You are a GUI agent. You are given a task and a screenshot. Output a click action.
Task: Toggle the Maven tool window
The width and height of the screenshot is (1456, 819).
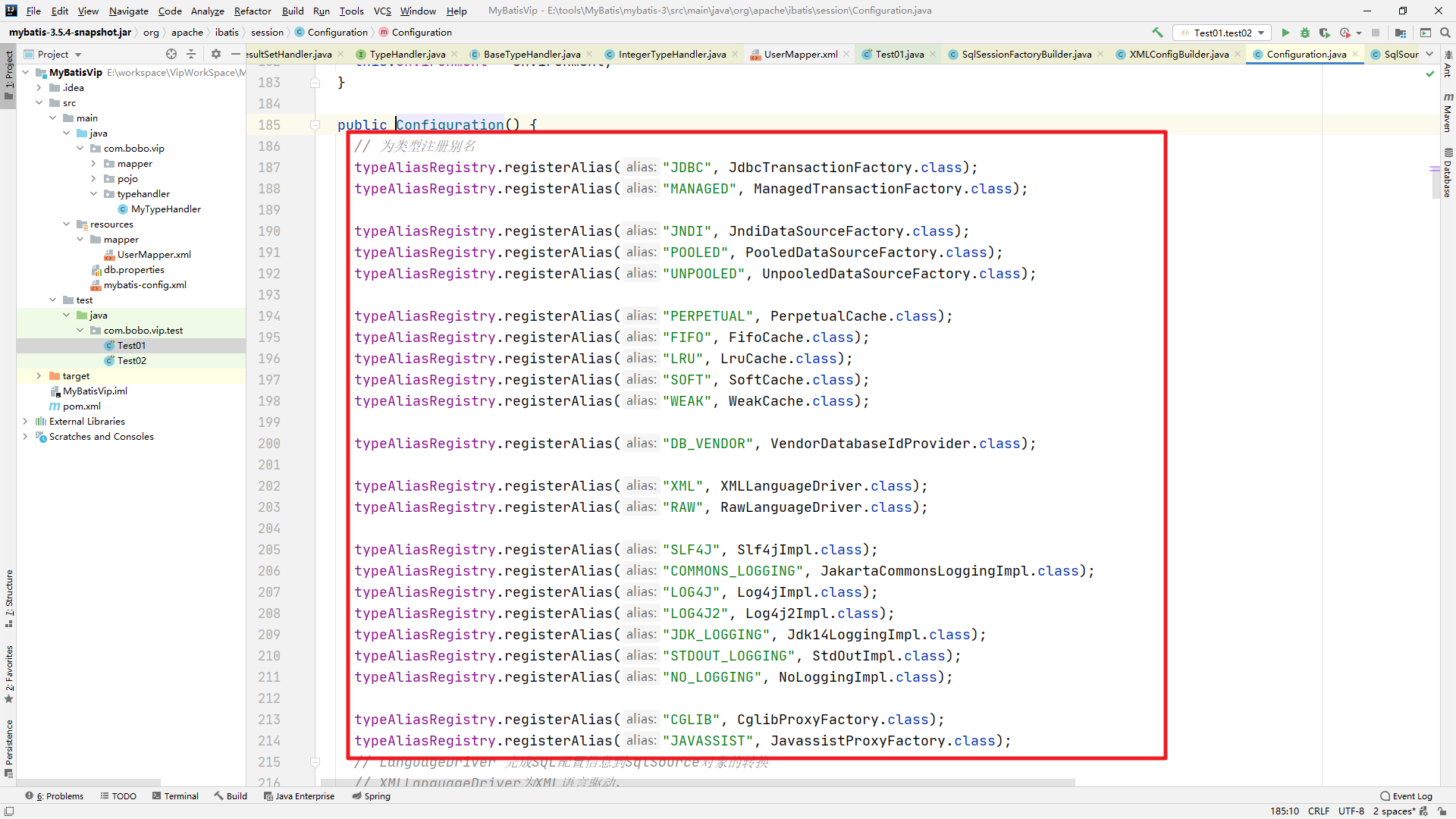[x=1447, y=112]
